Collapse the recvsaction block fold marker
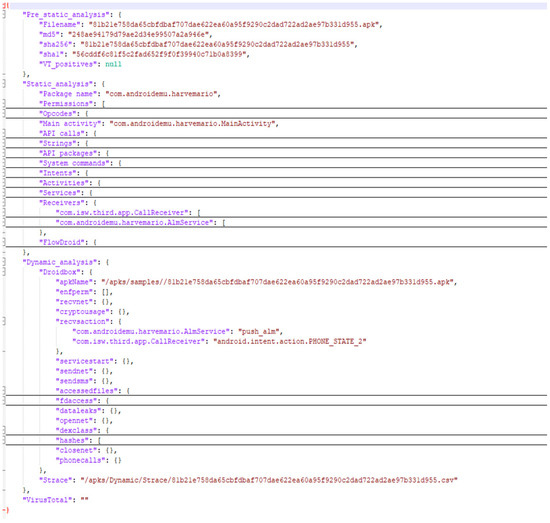The height and width of the screenshot is (523, 550). pyautogui.click(x=4, y=321)
